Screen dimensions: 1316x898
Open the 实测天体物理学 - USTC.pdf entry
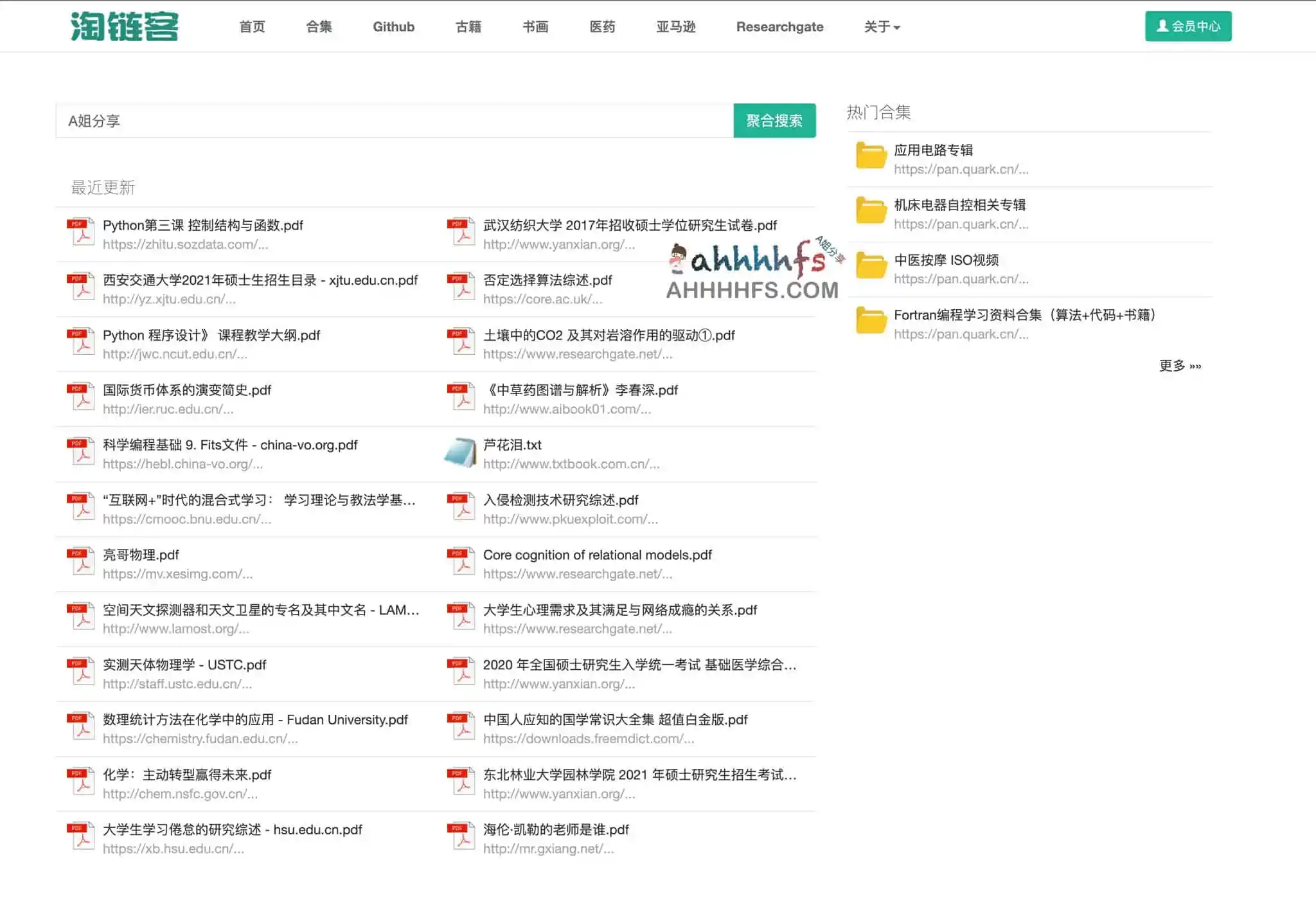pos(184,665)
